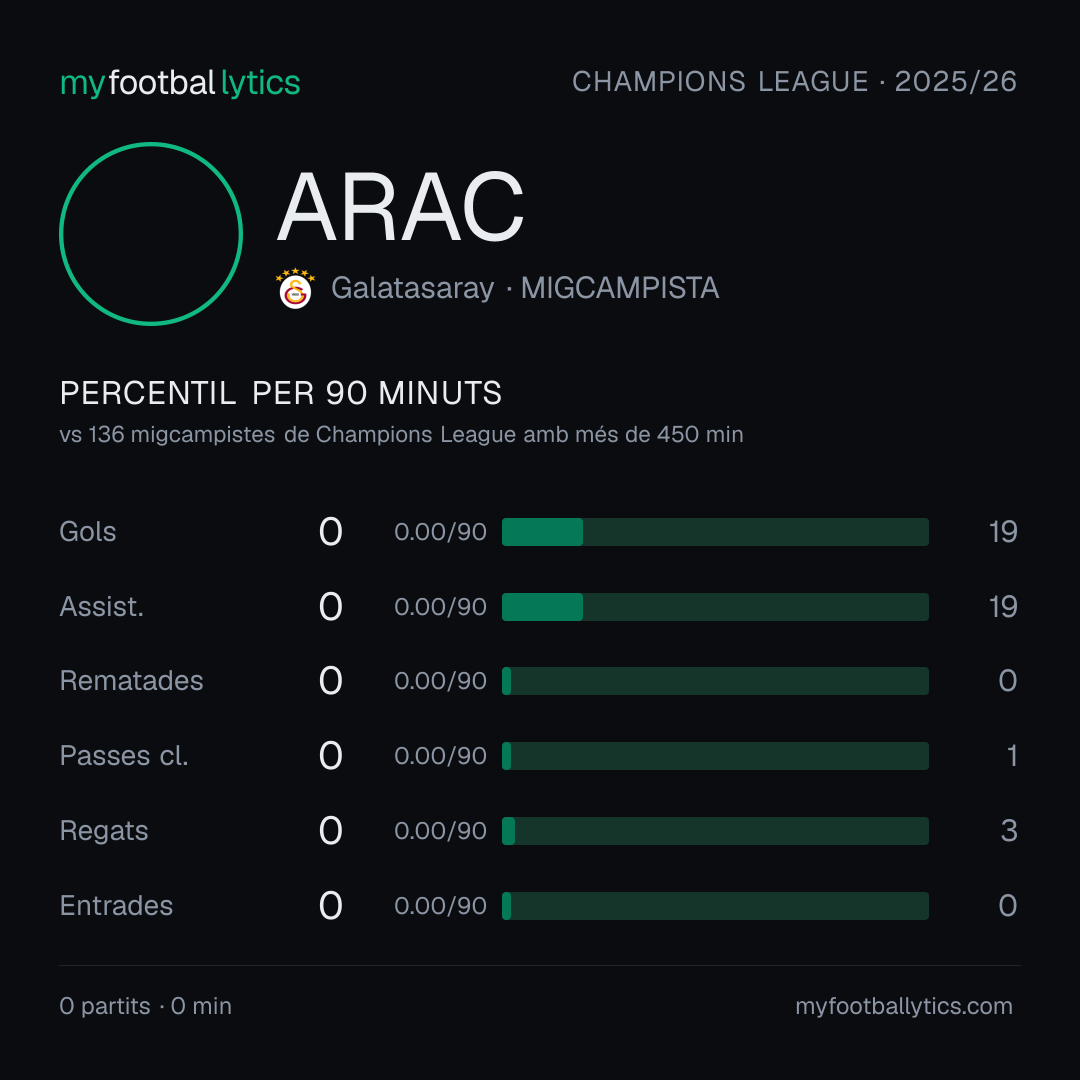Select the Galatasaray · MIGCAMPISTA text

(525, 288)
